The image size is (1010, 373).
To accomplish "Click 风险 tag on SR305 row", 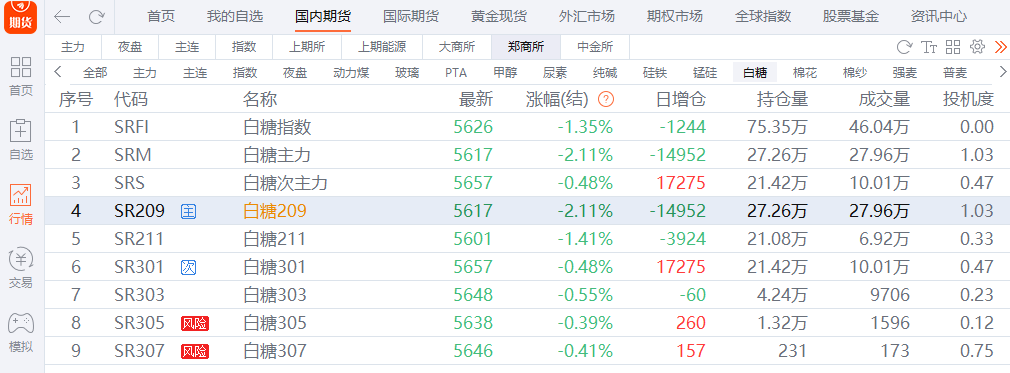I will pyautogui.click(x=195, y=323).
